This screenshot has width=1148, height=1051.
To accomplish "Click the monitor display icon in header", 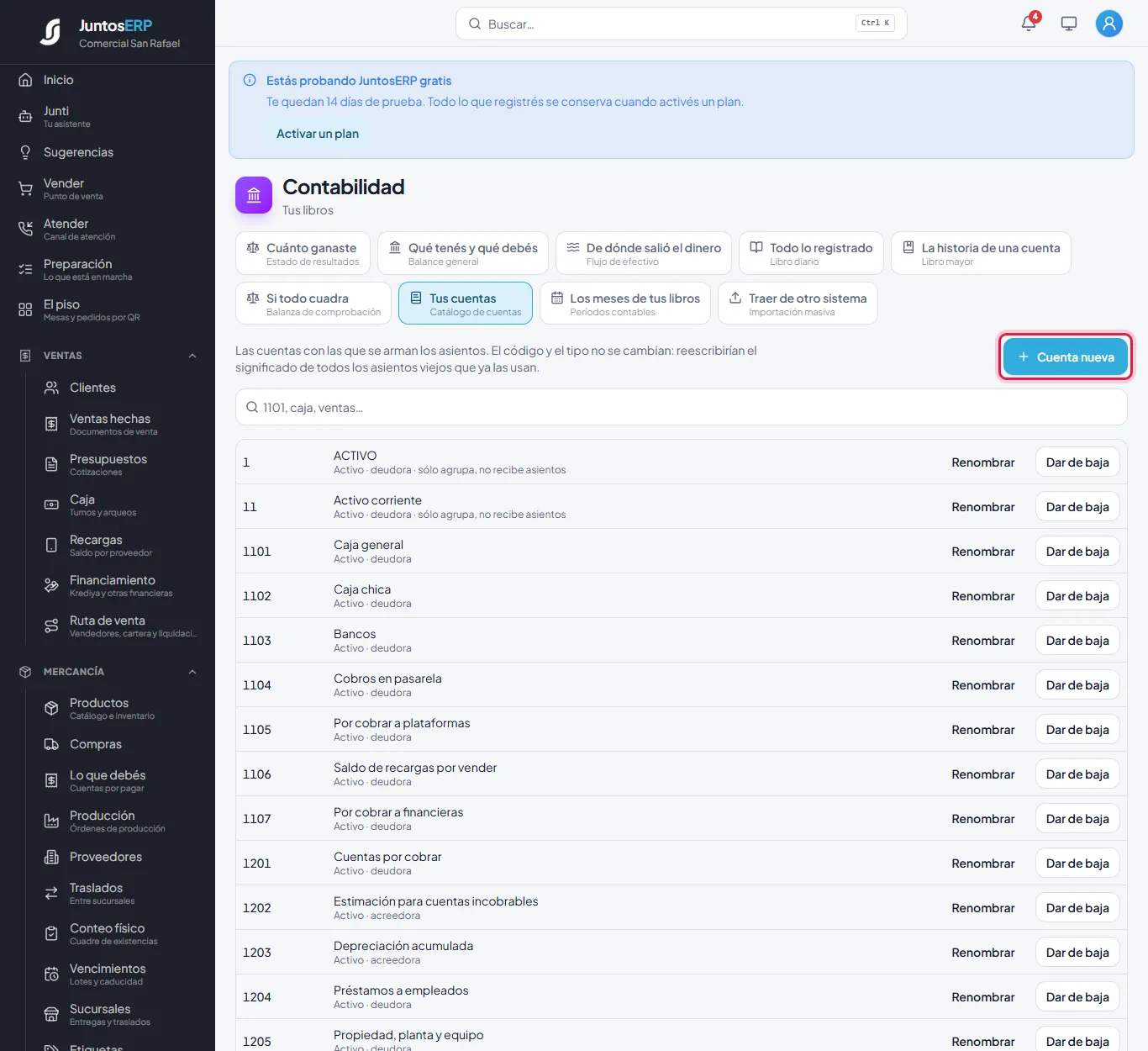I will [x=1069, y=24].
